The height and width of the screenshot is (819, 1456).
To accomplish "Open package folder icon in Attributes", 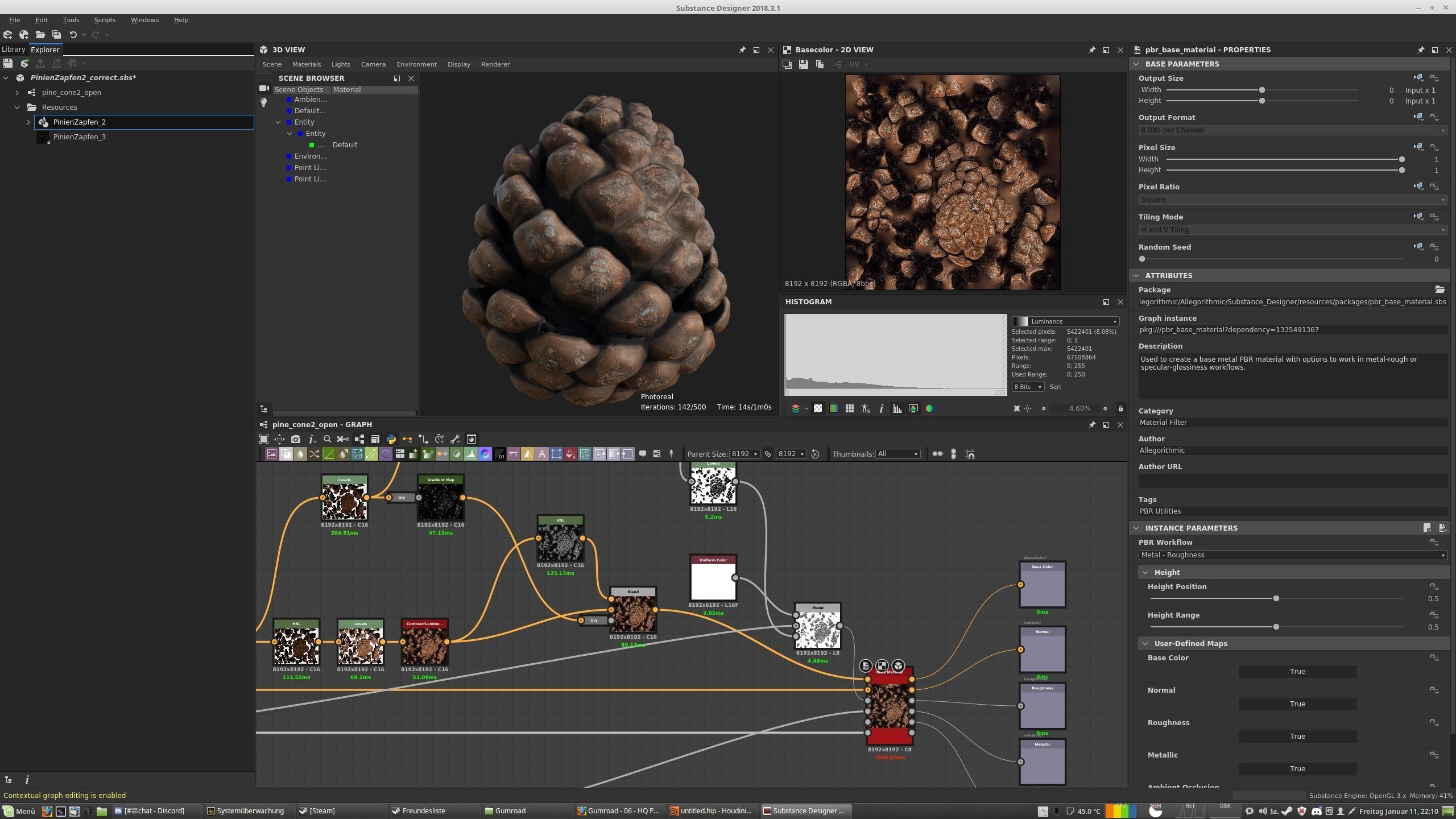I will (1440, 289).
